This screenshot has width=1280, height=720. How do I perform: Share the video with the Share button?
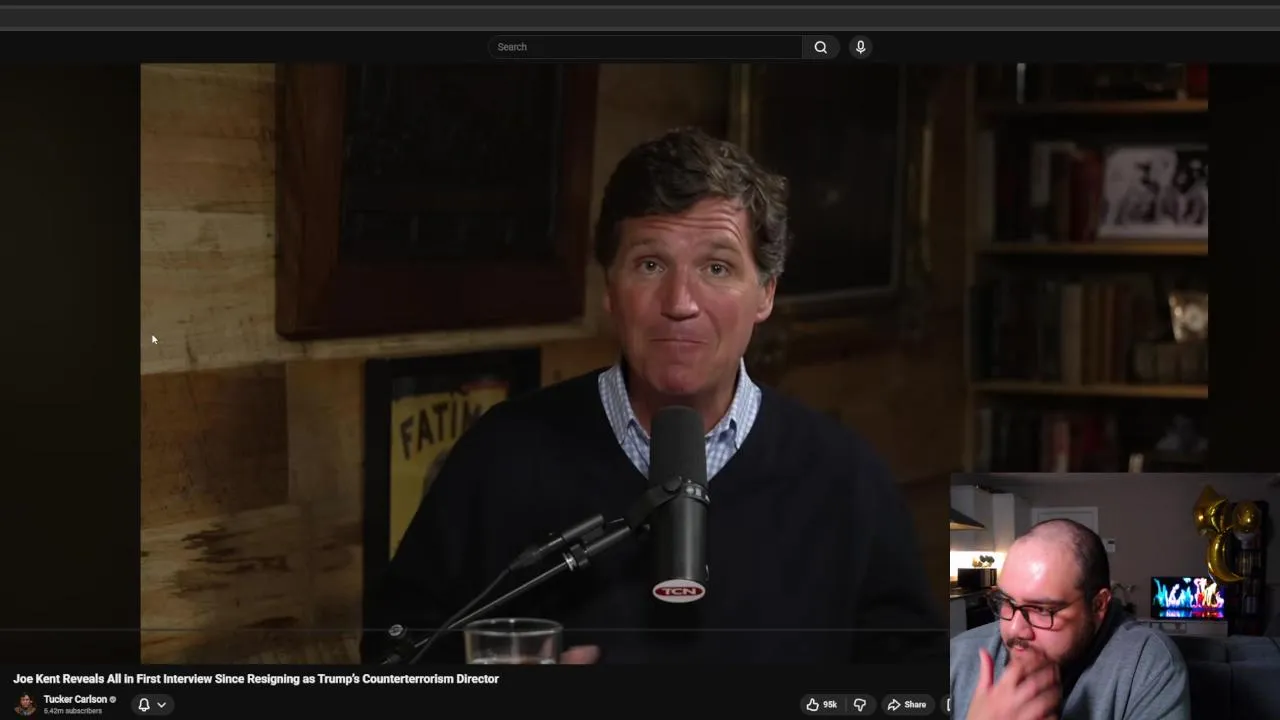(907, 705)
